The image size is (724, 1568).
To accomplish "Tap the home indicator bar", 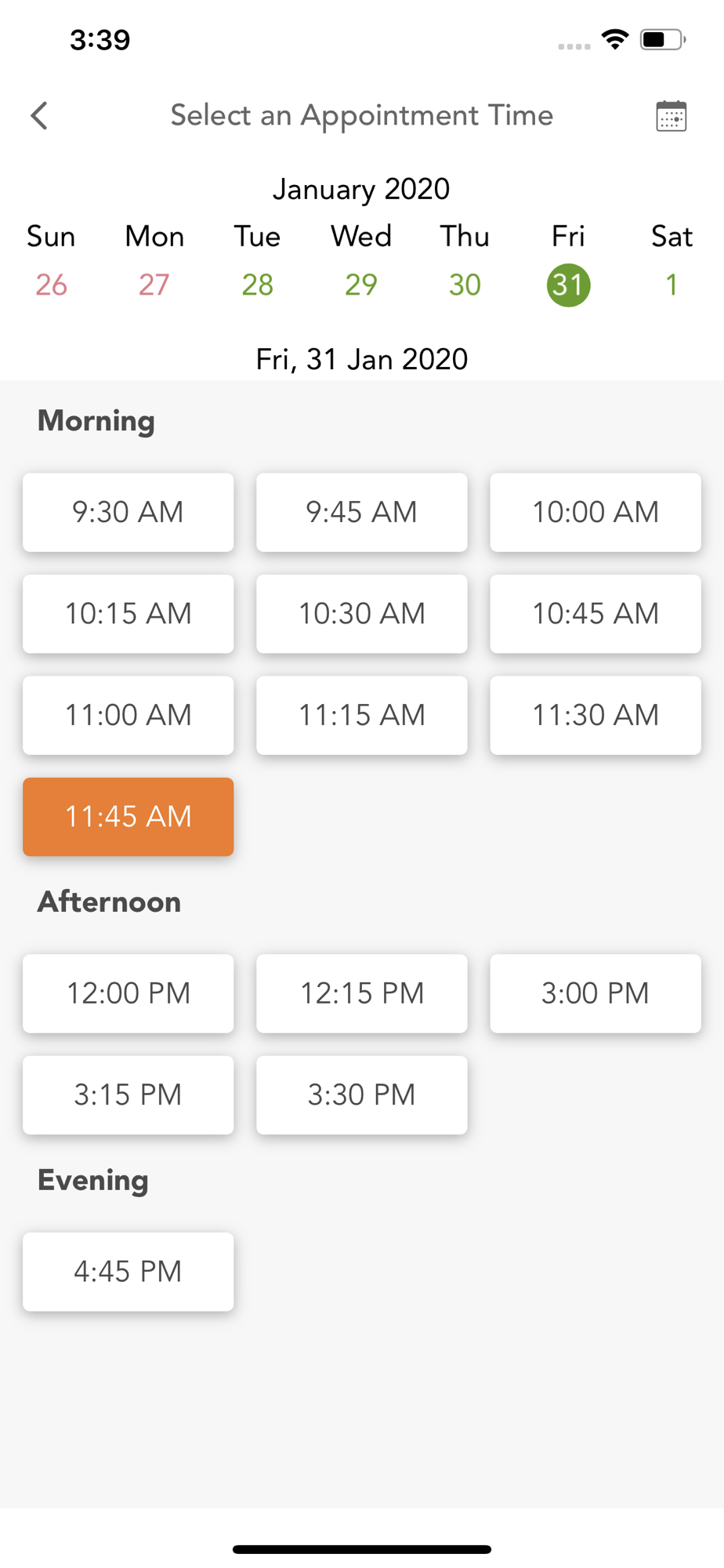I will (x=362, y=1549).
